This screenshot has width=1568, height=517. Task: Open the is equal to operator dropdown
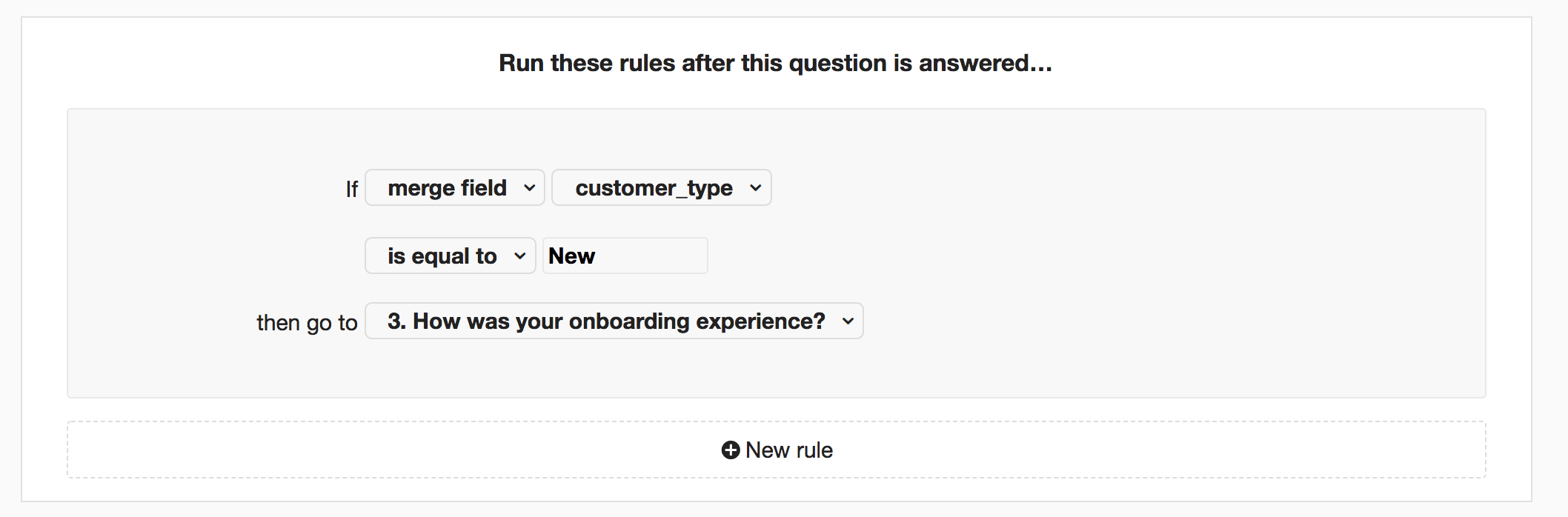point(451,256)
